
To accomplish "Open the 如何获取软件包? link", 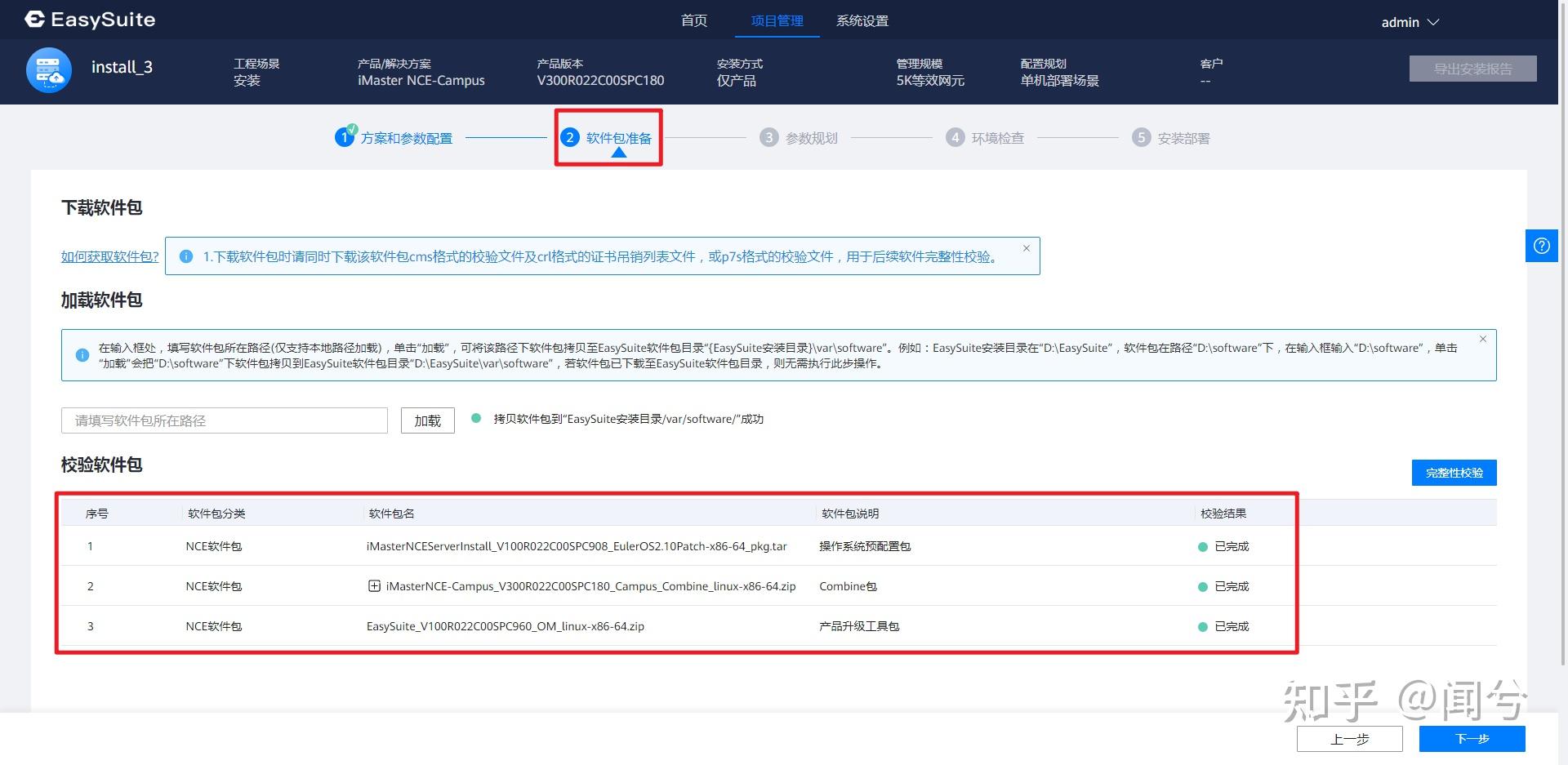I will point(109,256).
